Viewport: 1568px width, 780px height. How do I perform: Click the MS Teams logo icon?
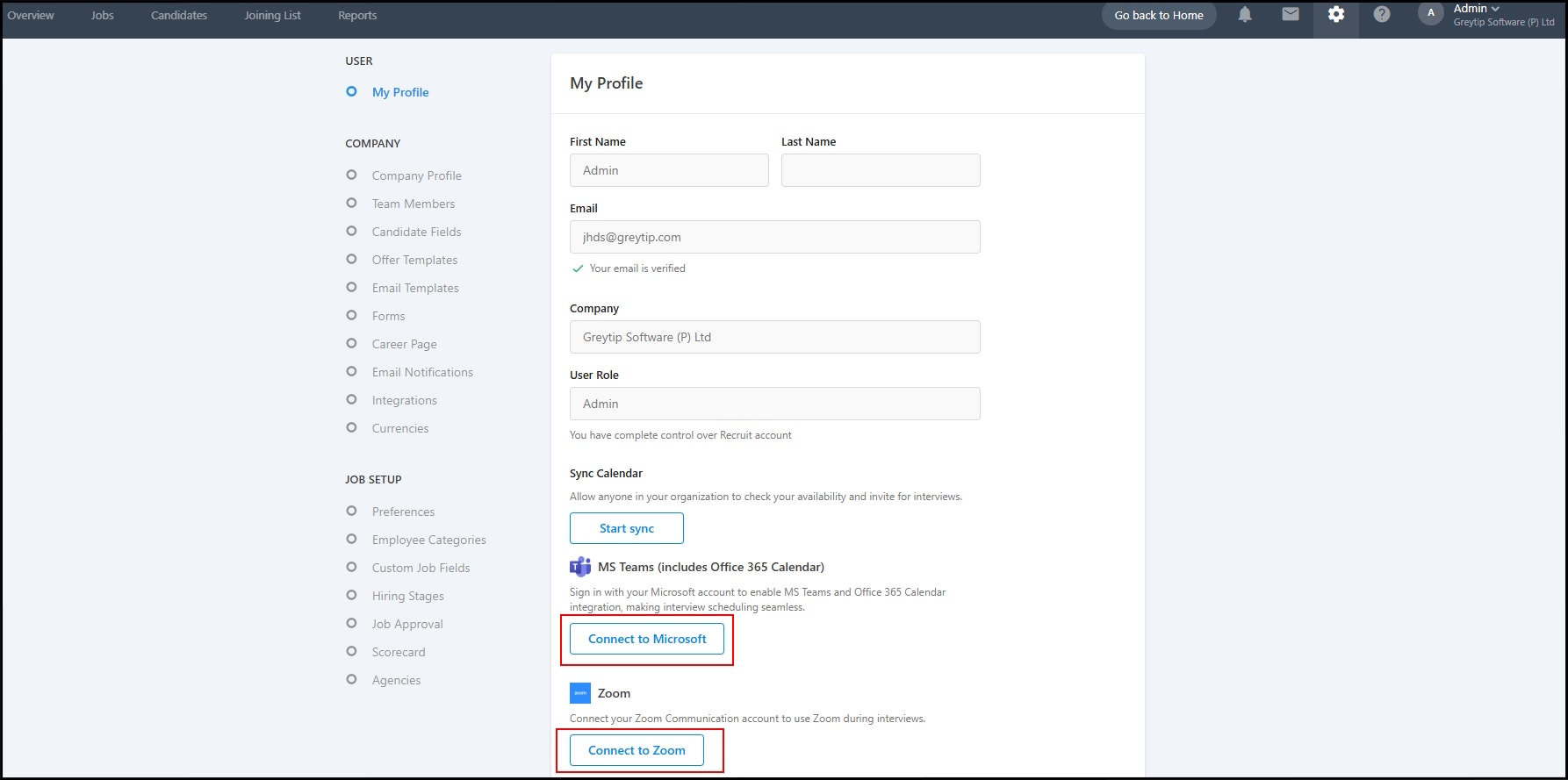(580, 567)
